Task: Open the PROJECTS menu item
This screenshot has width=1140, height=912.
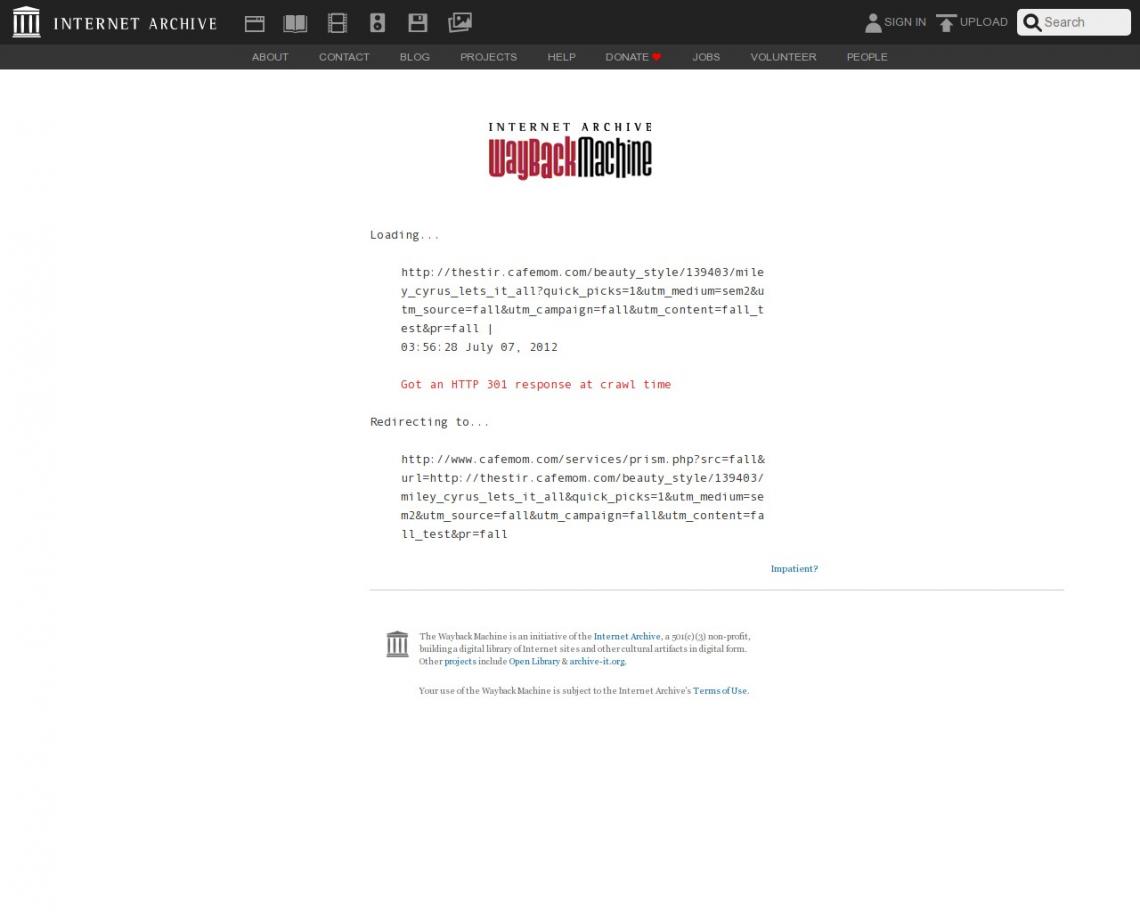Action: tap(489, 57)
